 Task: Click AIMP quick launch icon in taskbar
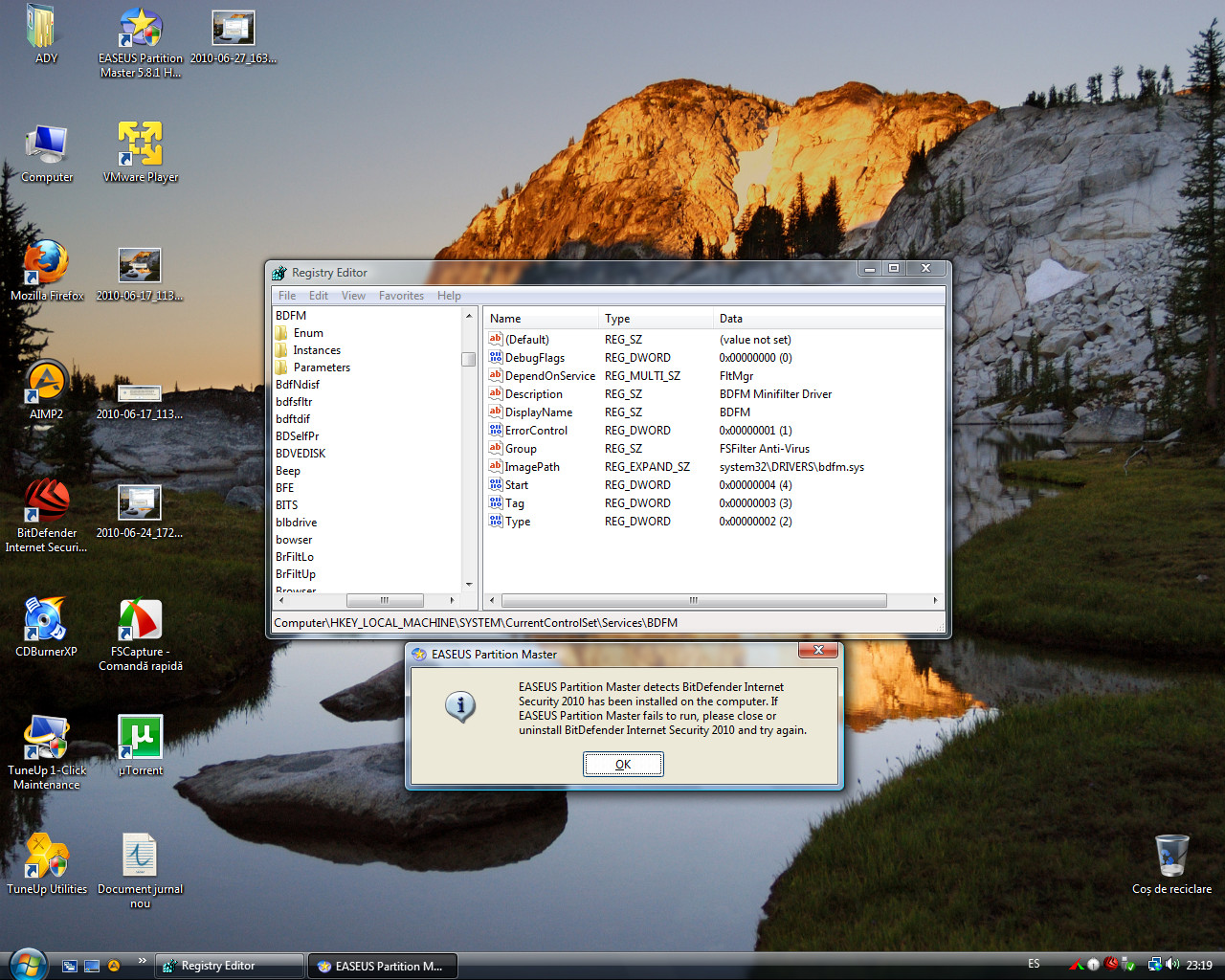[x=114, y=966]
